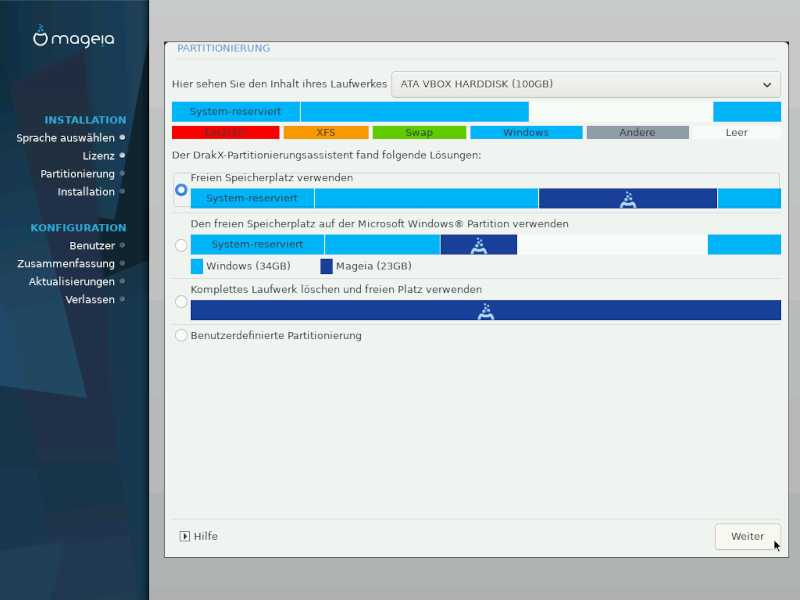Click 'Sprache auswählen' step in sidebar
800x600 pixels.
[x=65, y=138]
